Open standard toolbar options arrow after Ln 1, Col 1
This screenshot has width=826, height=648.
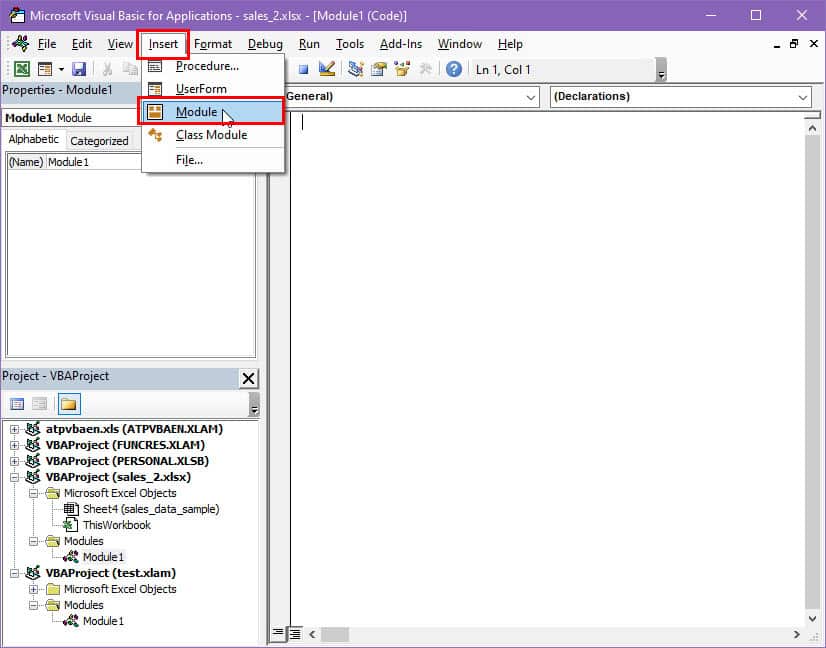point(661,70)
